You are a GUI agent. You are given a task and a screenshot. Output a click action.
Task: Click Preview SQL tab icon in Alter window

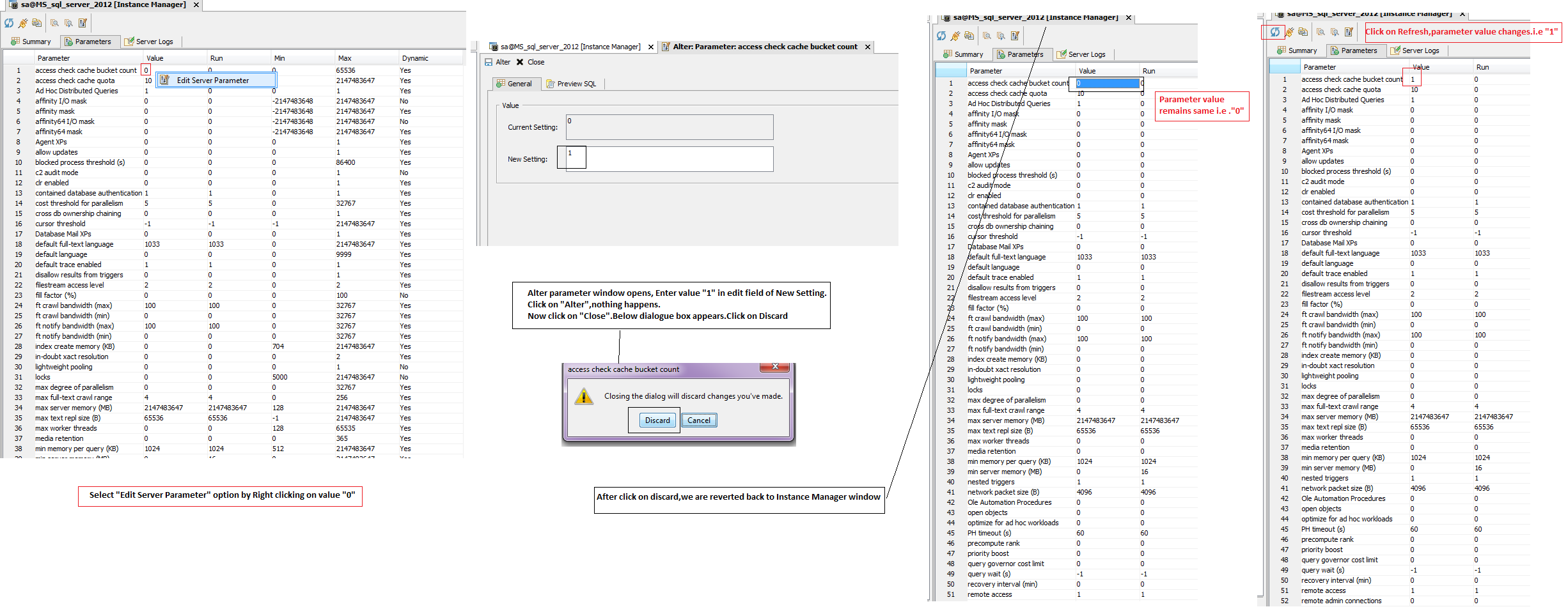coord(550,84)
